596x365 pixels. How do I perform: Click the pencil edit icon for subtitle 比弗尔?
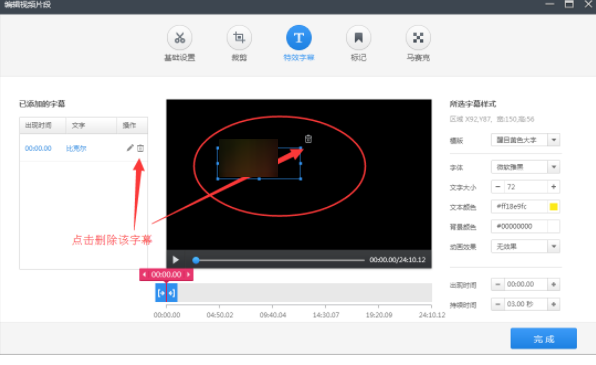click(x=130, y=148)
